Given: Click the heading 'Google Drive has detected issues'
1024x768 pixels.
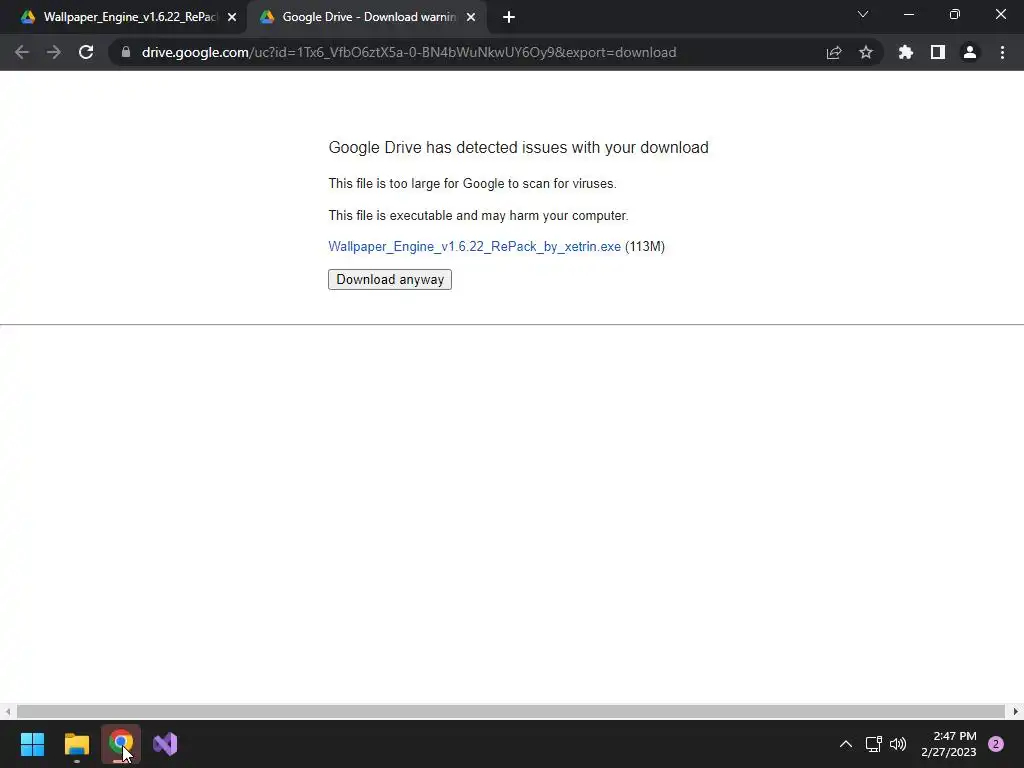Looking at the screenshot, I should click(x=519, y=148).
